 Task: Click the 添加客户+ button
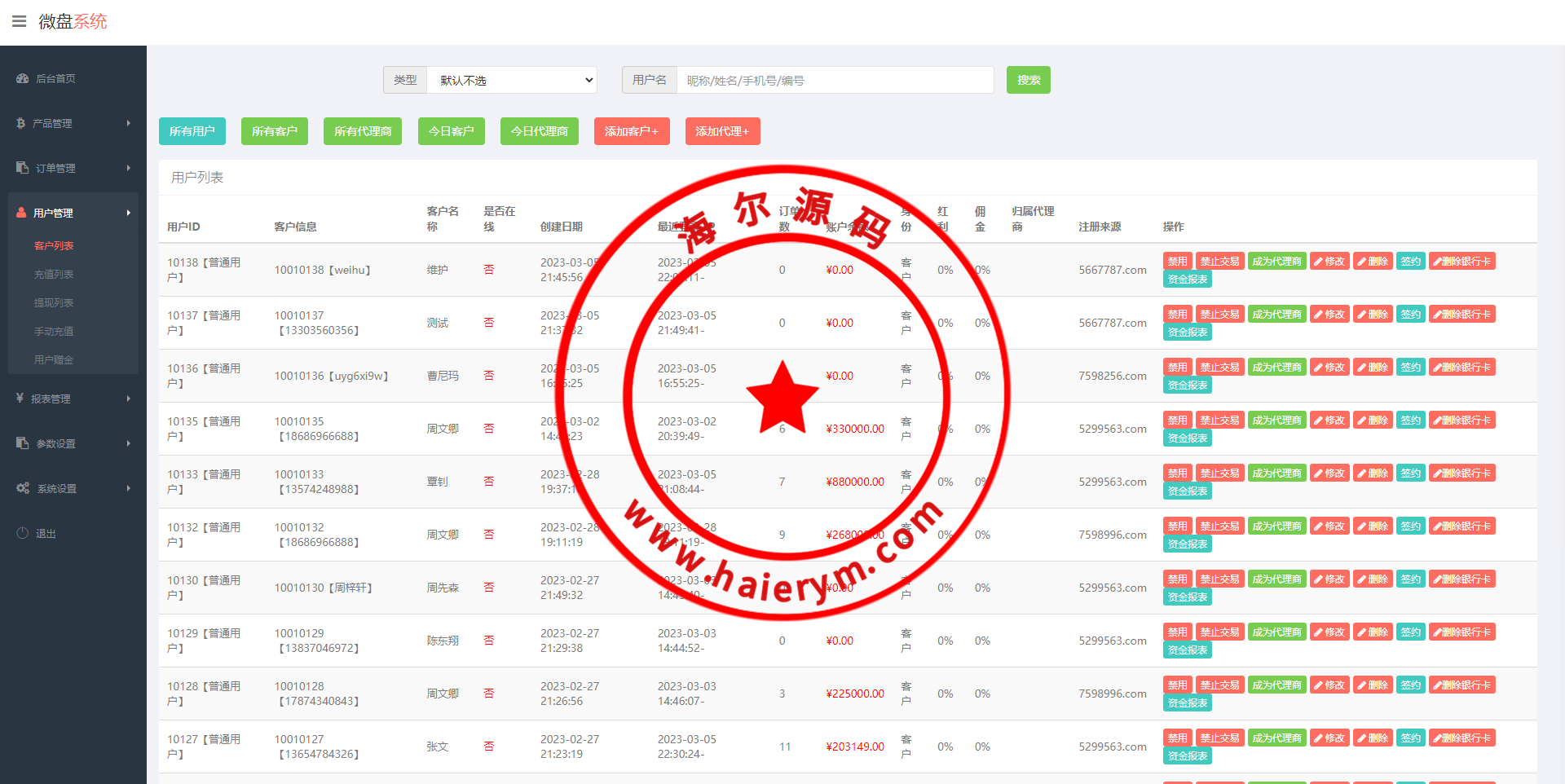tap(632, 131)
